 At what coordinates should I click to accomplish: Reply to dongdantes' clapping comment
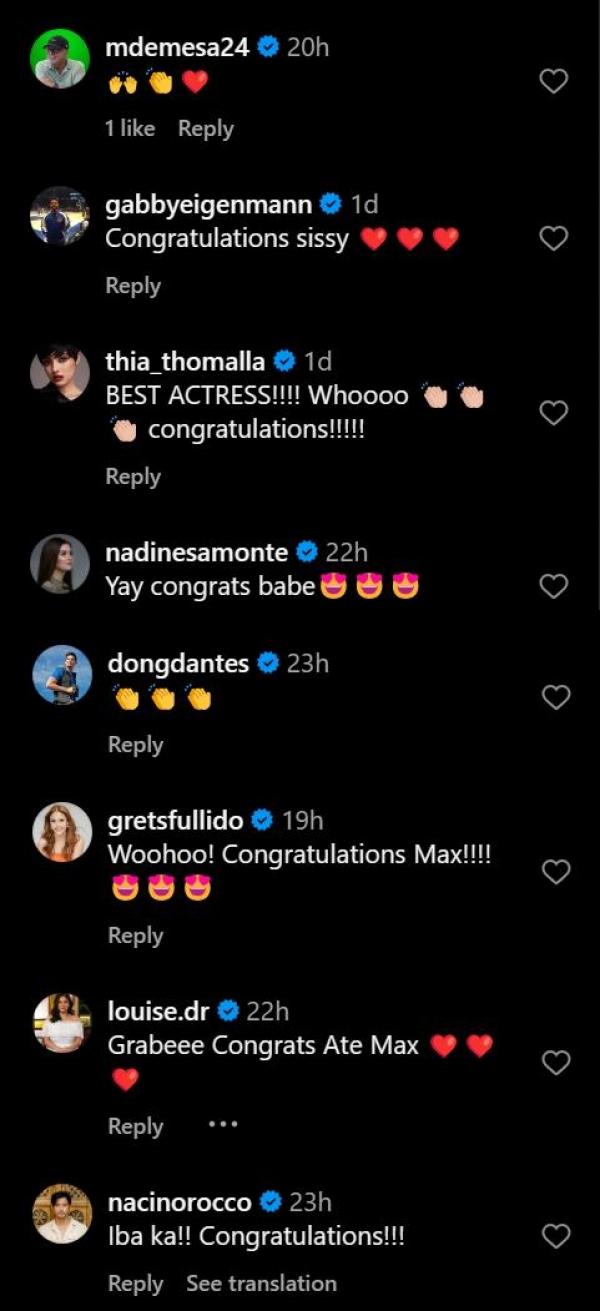click(135, 744)
